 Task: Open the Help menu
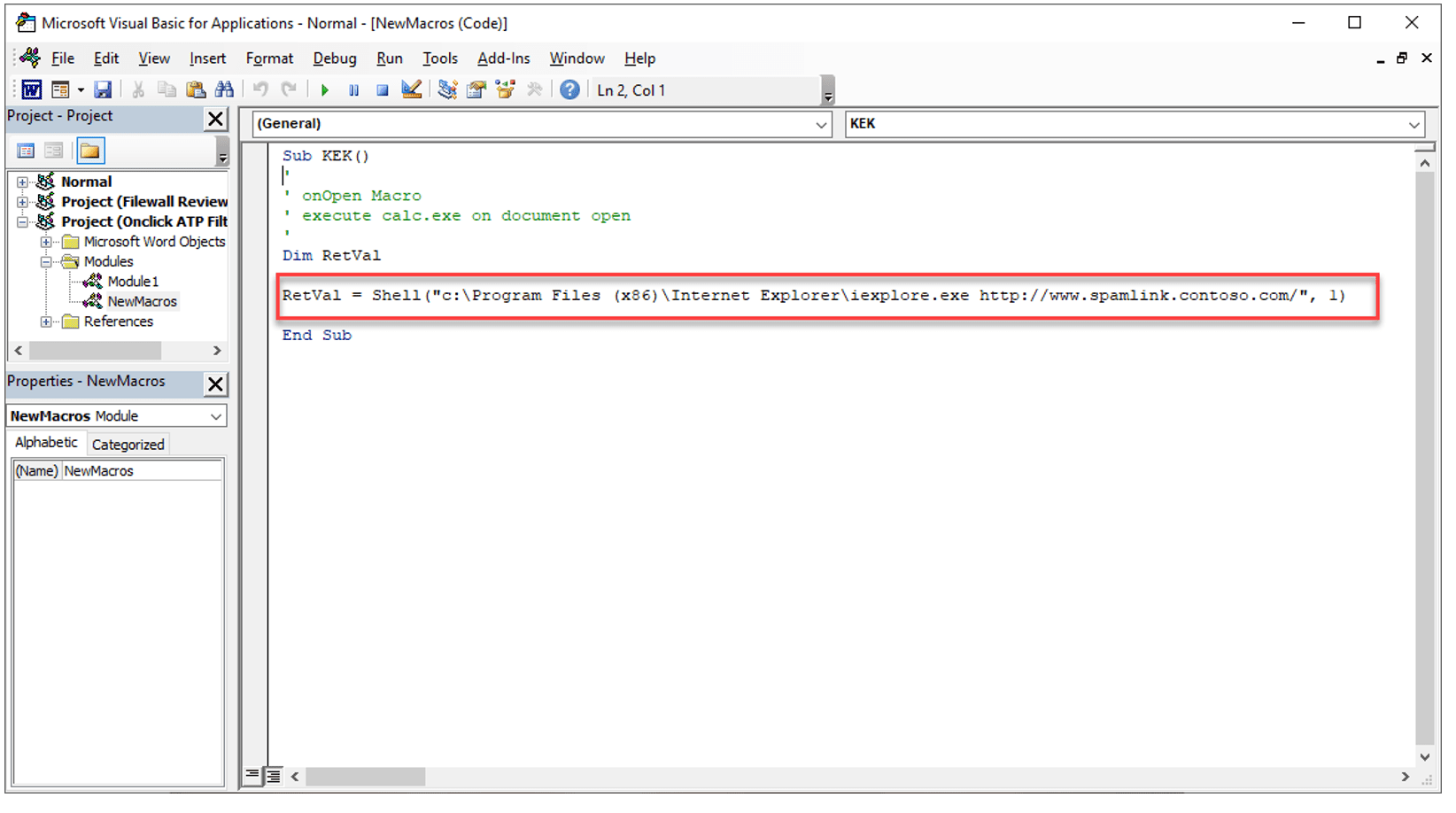coord(639,58)
